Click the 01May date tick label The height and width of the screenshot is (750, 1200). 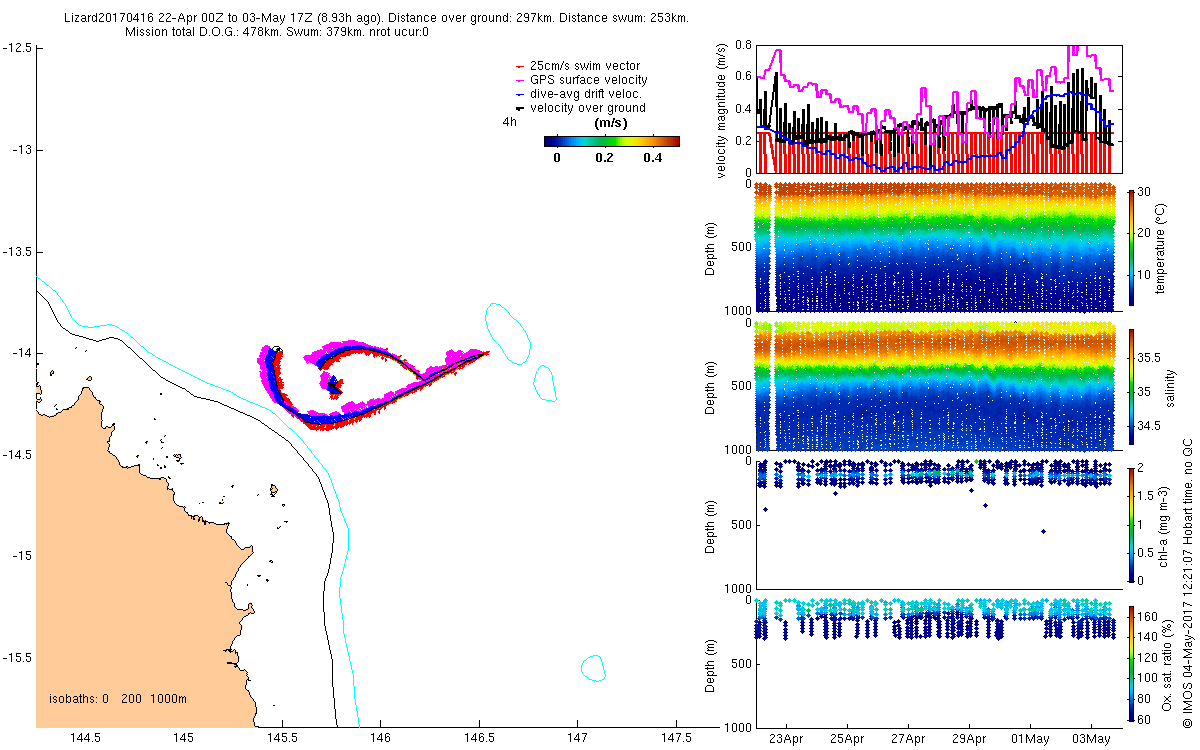click(x=1030, y=740)
